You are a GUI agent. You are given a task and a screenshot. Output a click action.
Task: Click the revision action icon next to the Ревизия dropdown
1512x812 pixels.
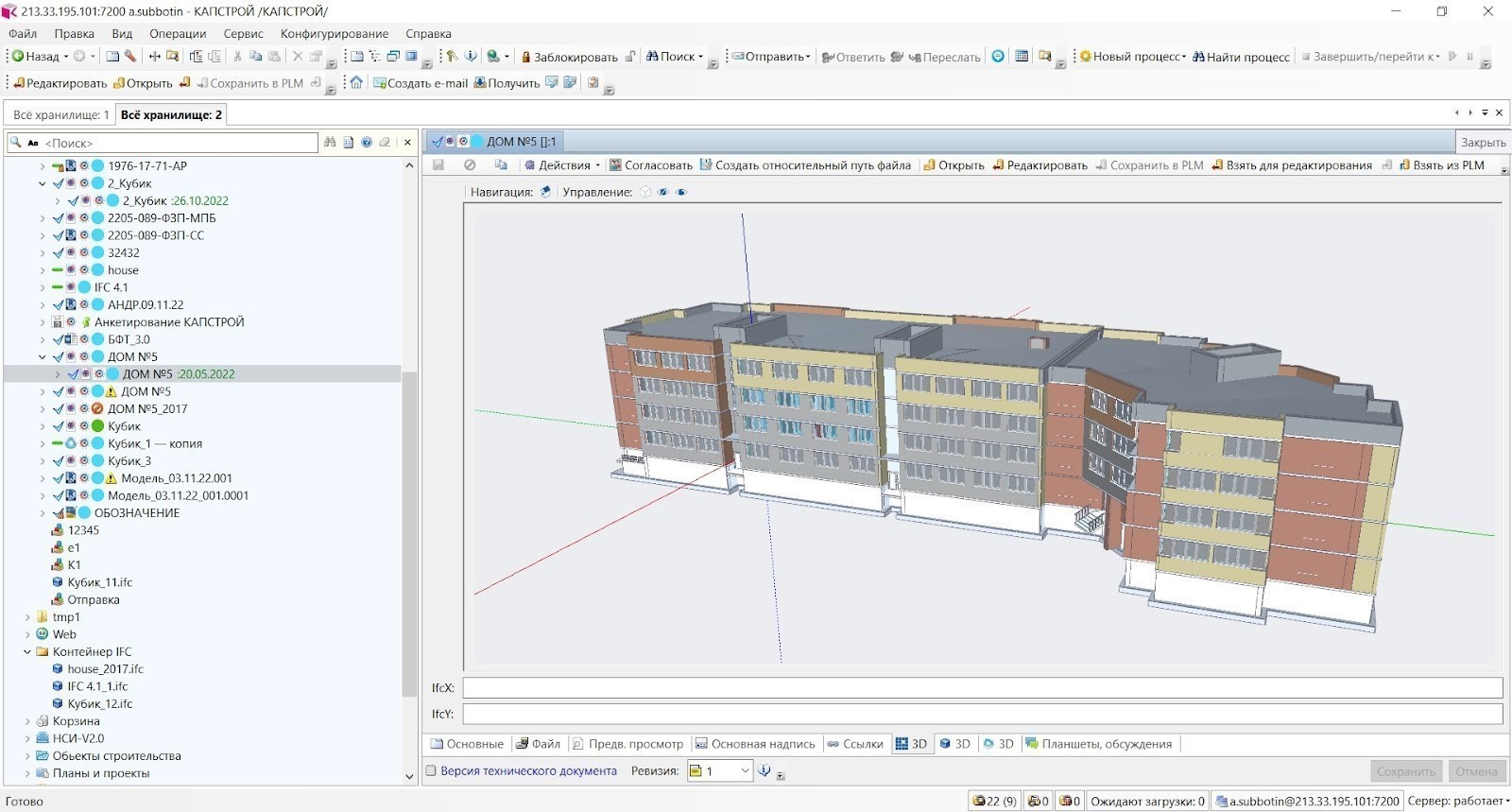pyautogui.click(x=765, y=771)
